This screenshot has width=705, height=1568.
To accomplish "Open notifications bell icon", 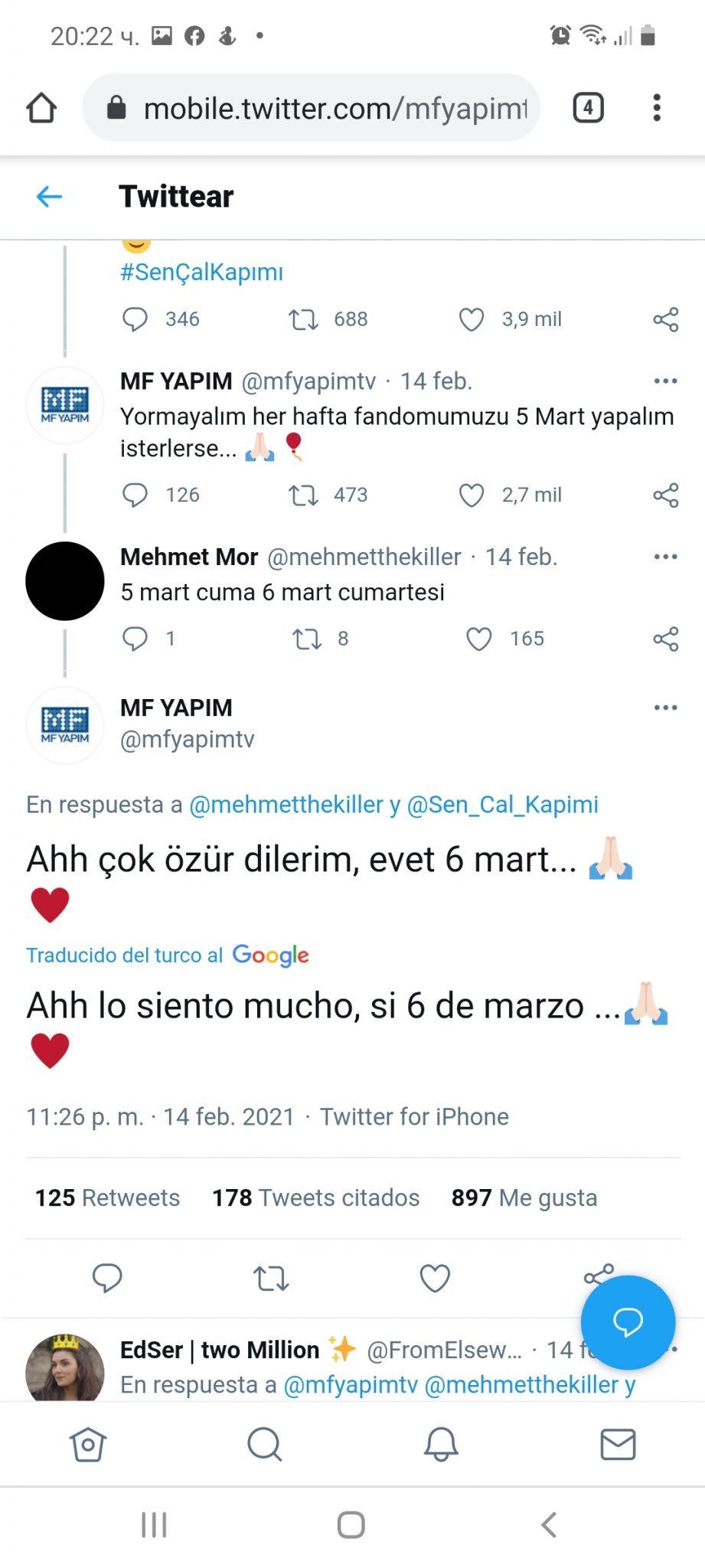I will (441, 1445).
